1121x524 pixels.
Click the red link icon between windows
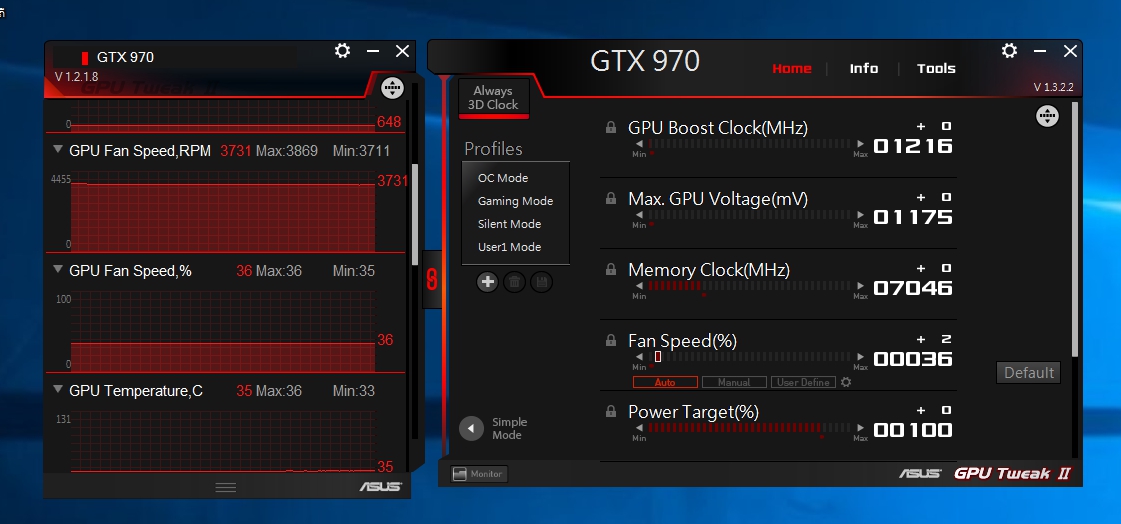coord(432,280)
